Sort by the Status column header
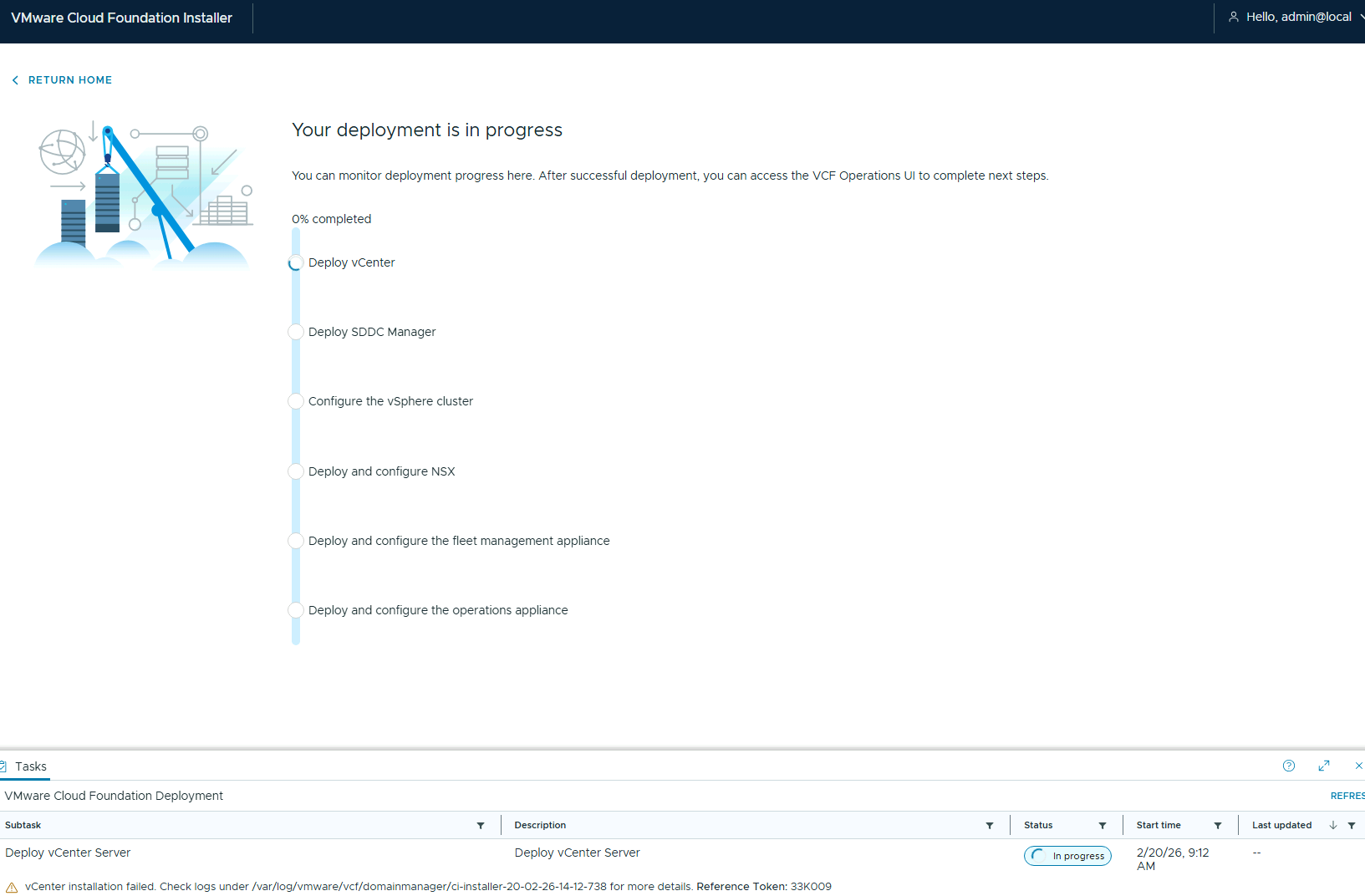 tap(1038, 825)
